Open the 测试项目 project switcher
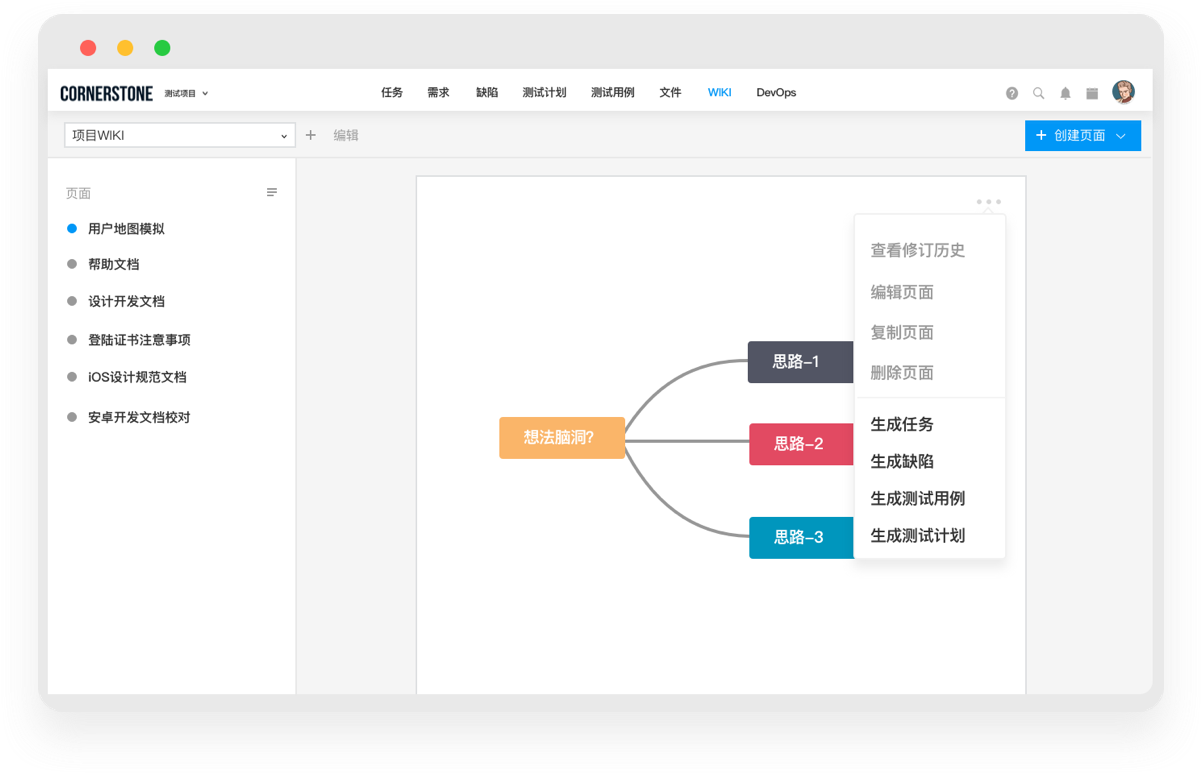The height and width of the screenshot is (774, 1202). (x=187, y=93)
